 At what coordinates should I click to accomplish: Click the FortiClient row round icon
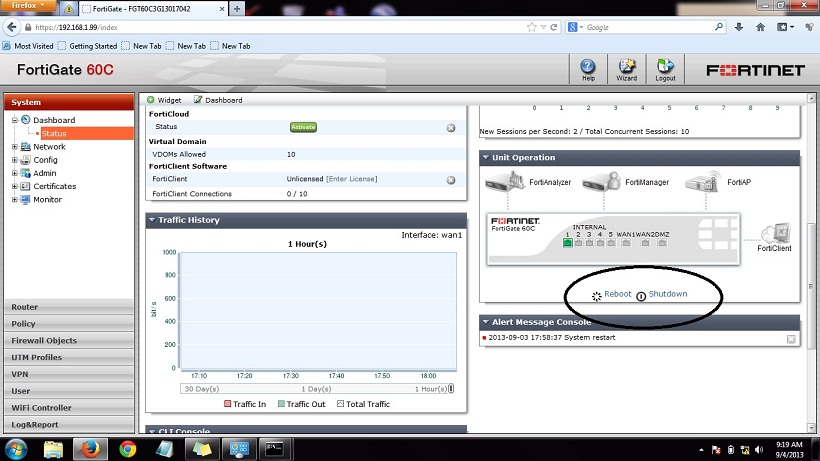pyautogui.click(x=451, y=180)
